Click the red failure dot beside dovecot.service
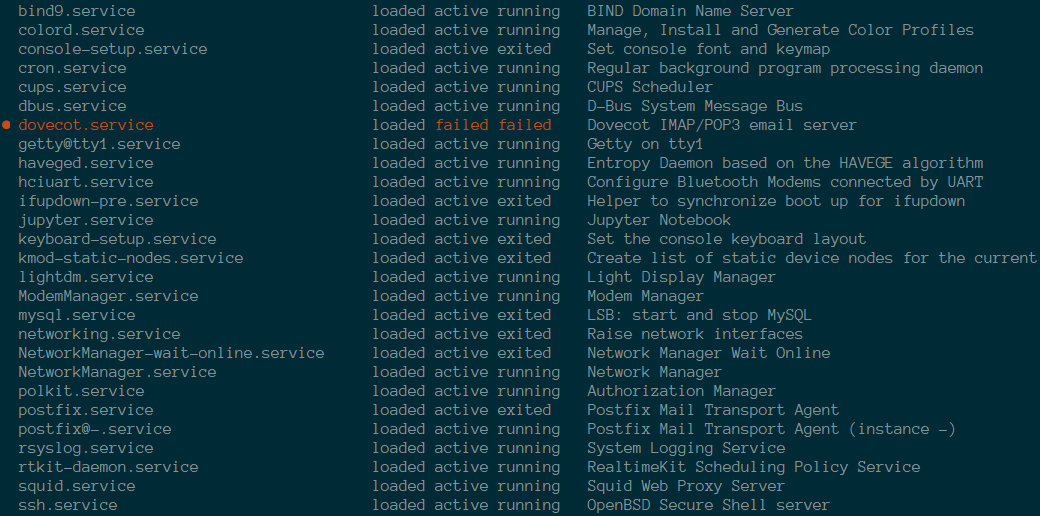 (x=7, y=125)
